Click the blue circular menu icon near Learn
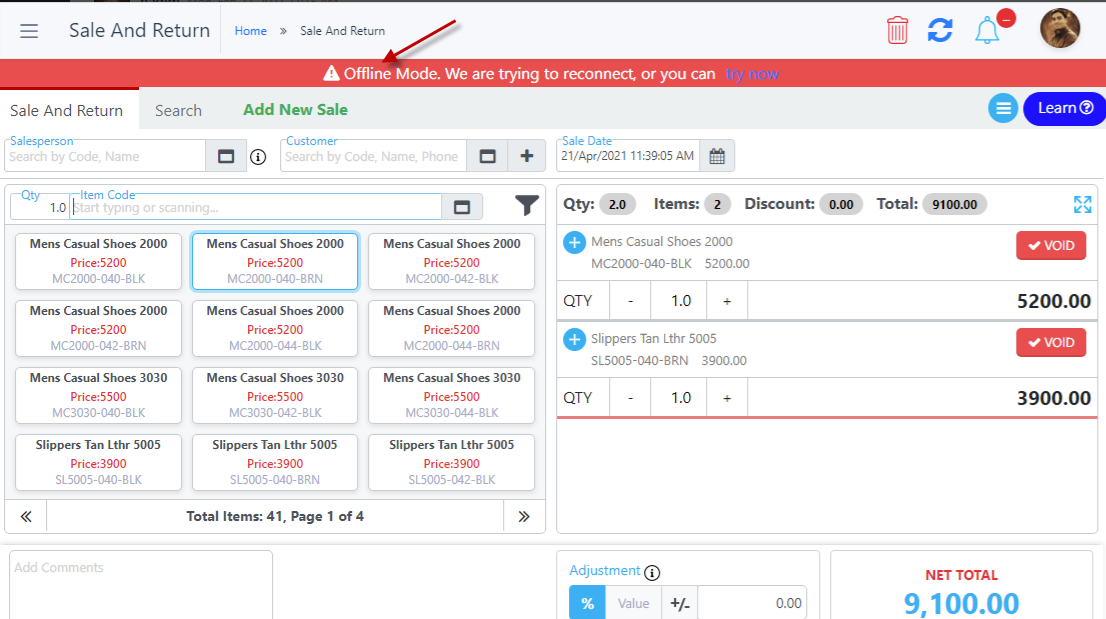Image resolution: width=1106 pixels, height=619 pixels. (x=1003, y=109)
